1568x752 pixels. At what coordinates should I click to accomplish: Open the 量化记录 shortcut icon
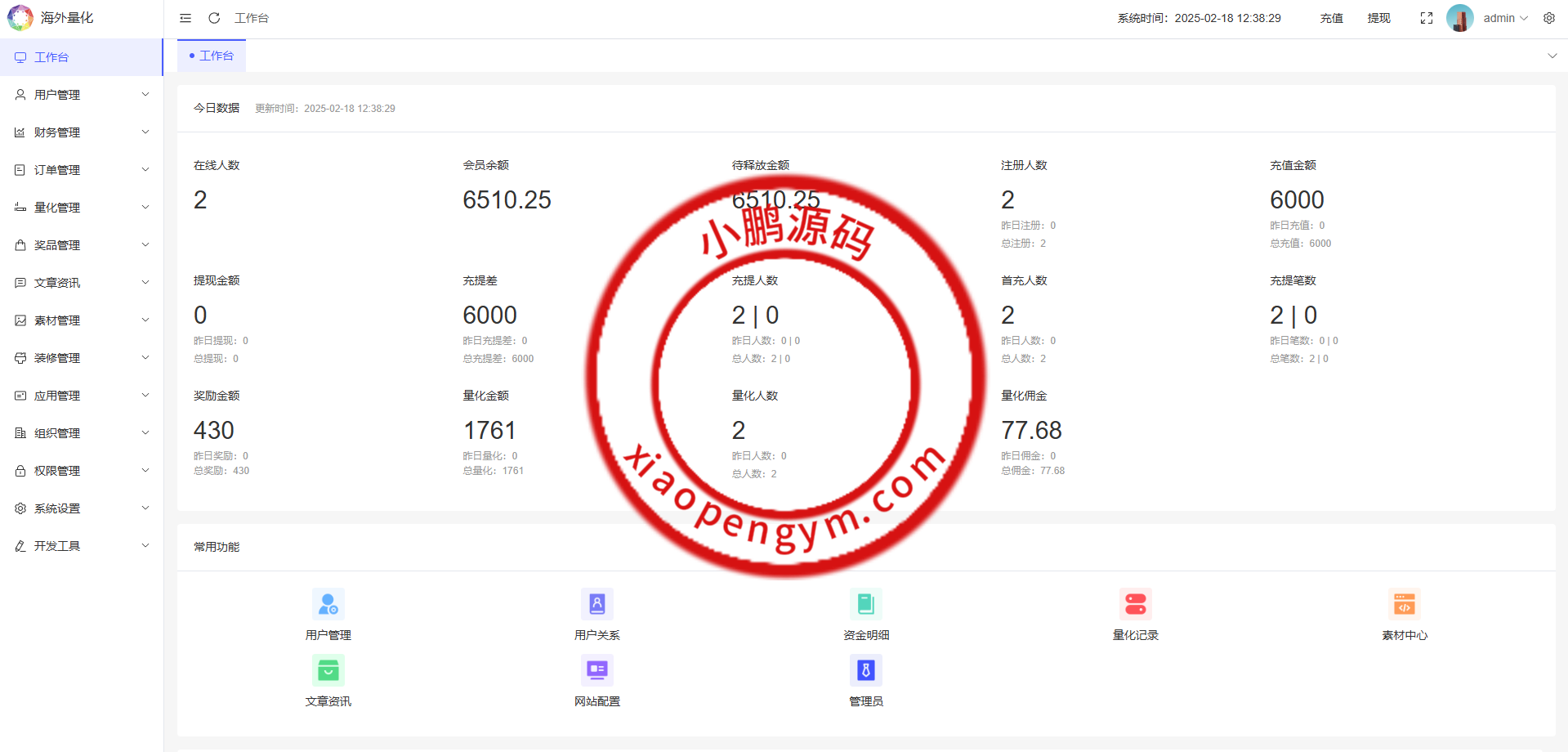pyautogui.click(x=1135, y=605)
